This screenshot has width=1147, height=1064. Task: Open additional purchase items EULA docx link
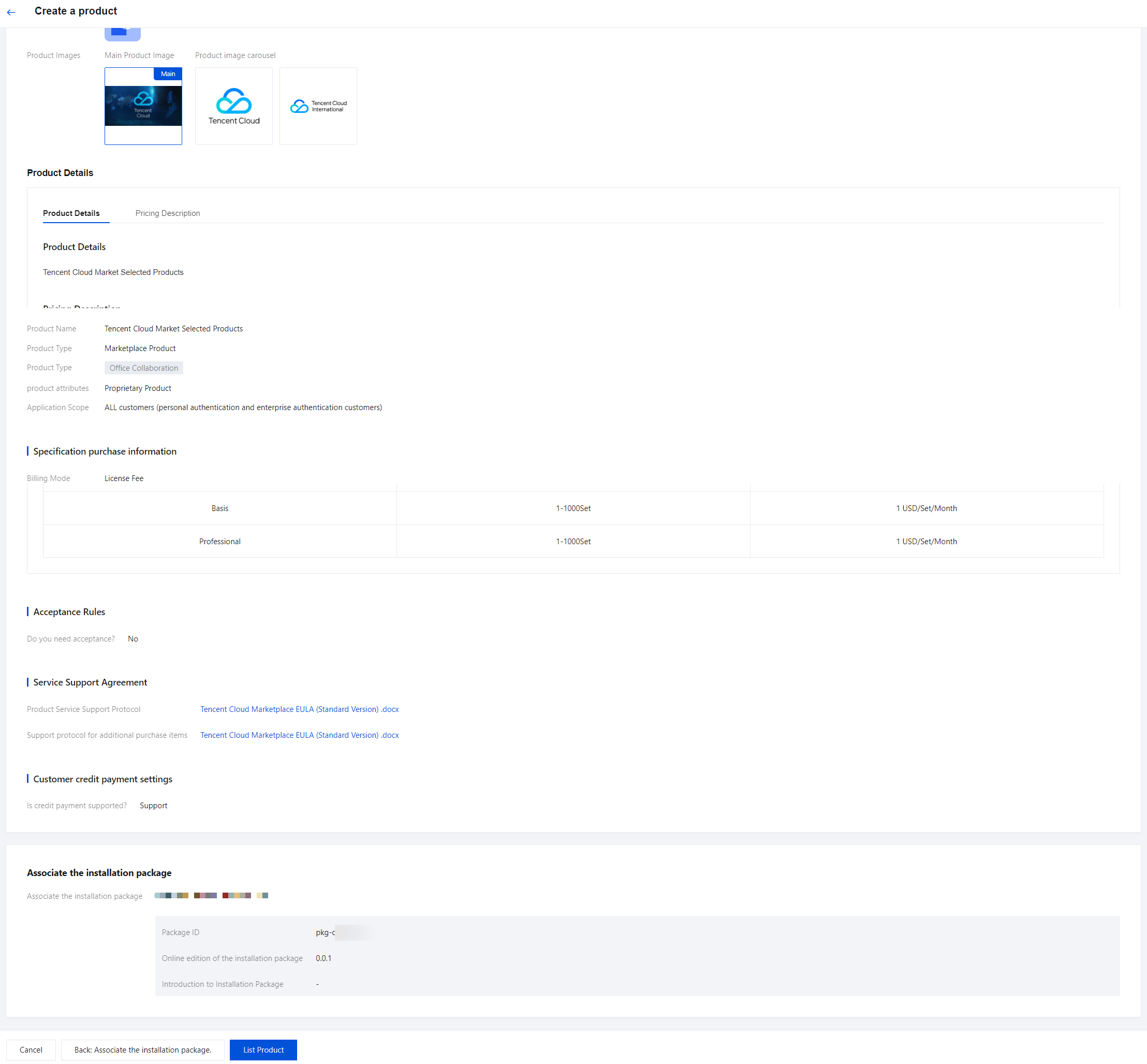[x=299, y=735]
